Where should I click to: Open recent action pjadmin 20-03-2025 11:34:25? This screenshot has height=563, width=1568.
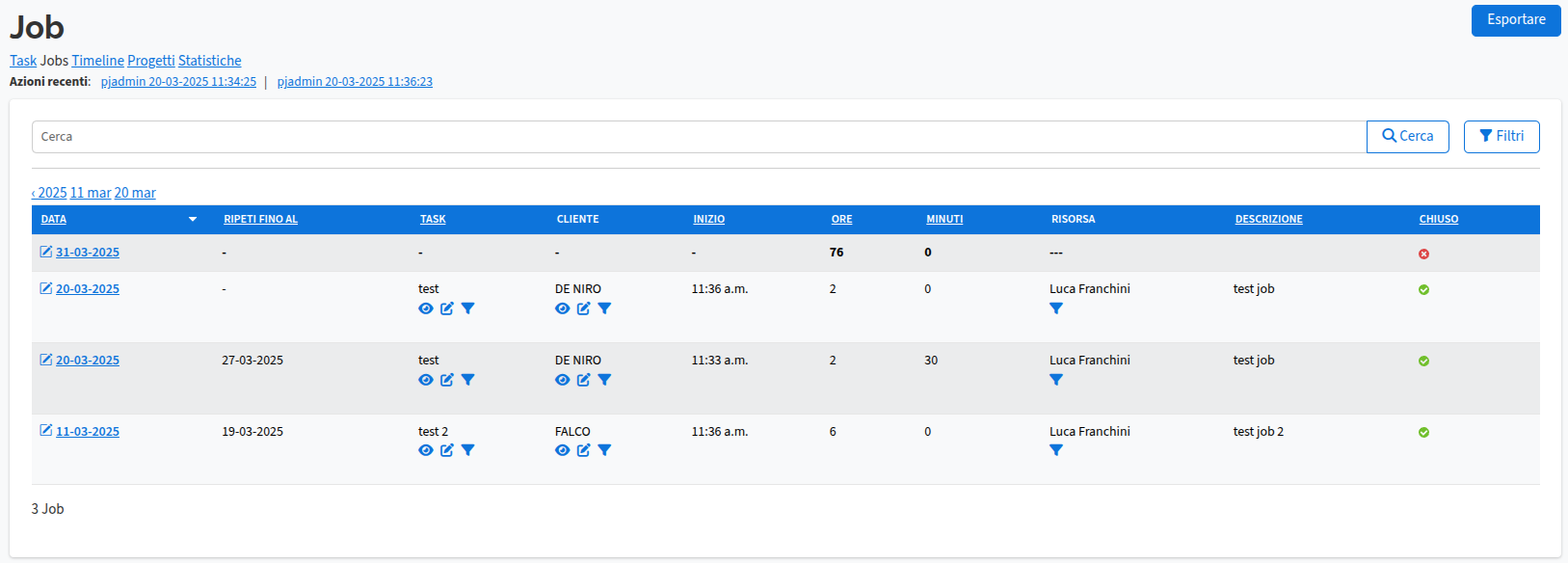[x=178, y=82]
